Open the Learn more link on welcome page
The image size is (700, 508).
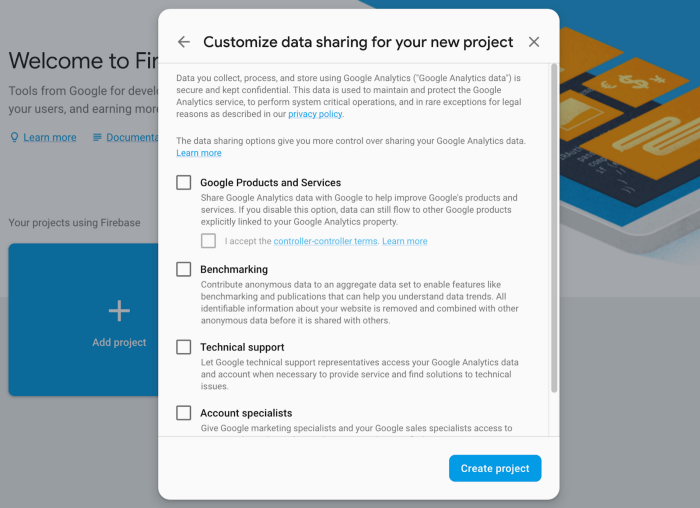[x=50, y=137]
